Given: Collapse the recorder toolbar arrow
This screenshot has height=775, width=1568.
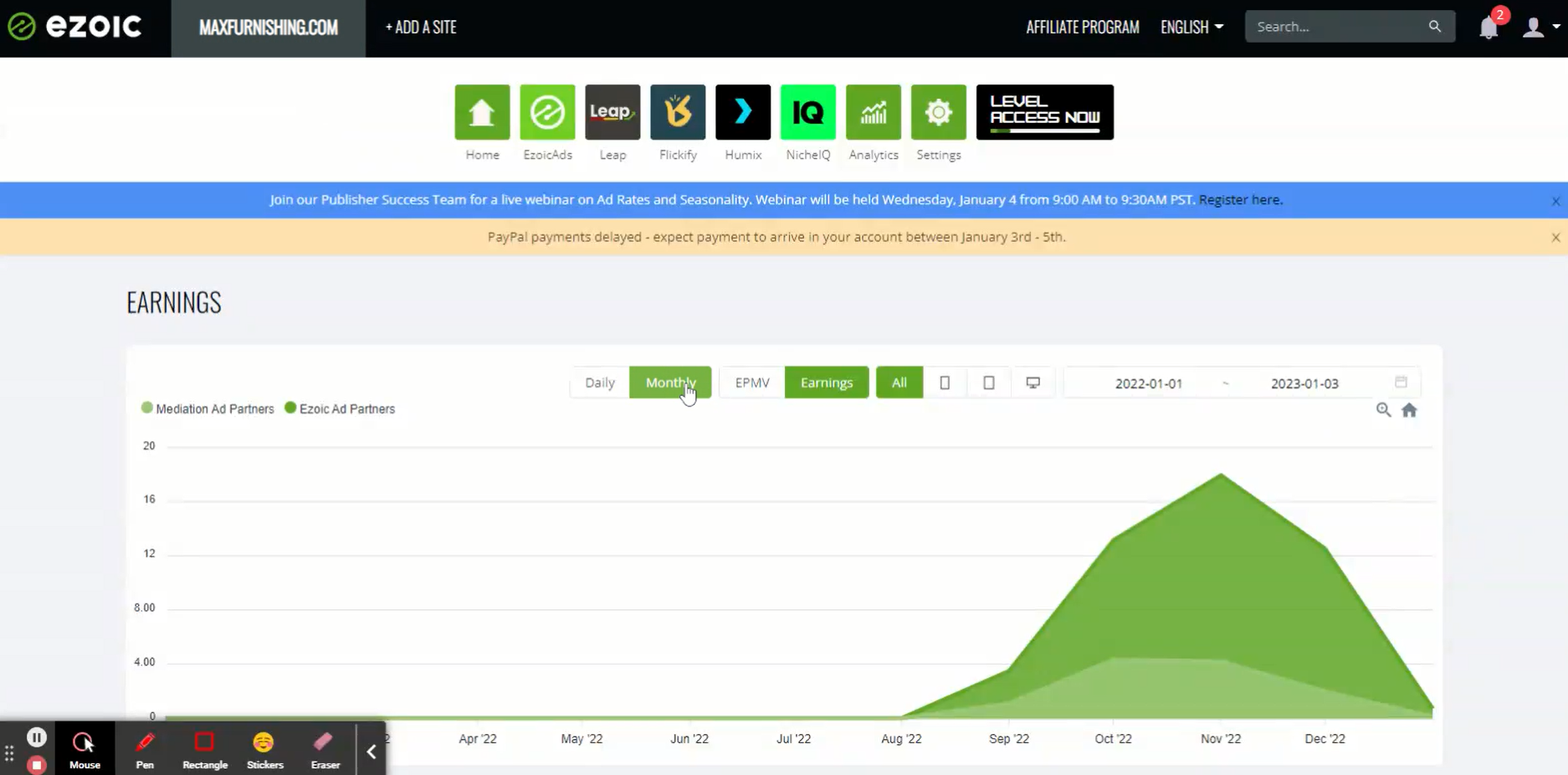Looking at the screenshot, I should [x=372, y=752].
